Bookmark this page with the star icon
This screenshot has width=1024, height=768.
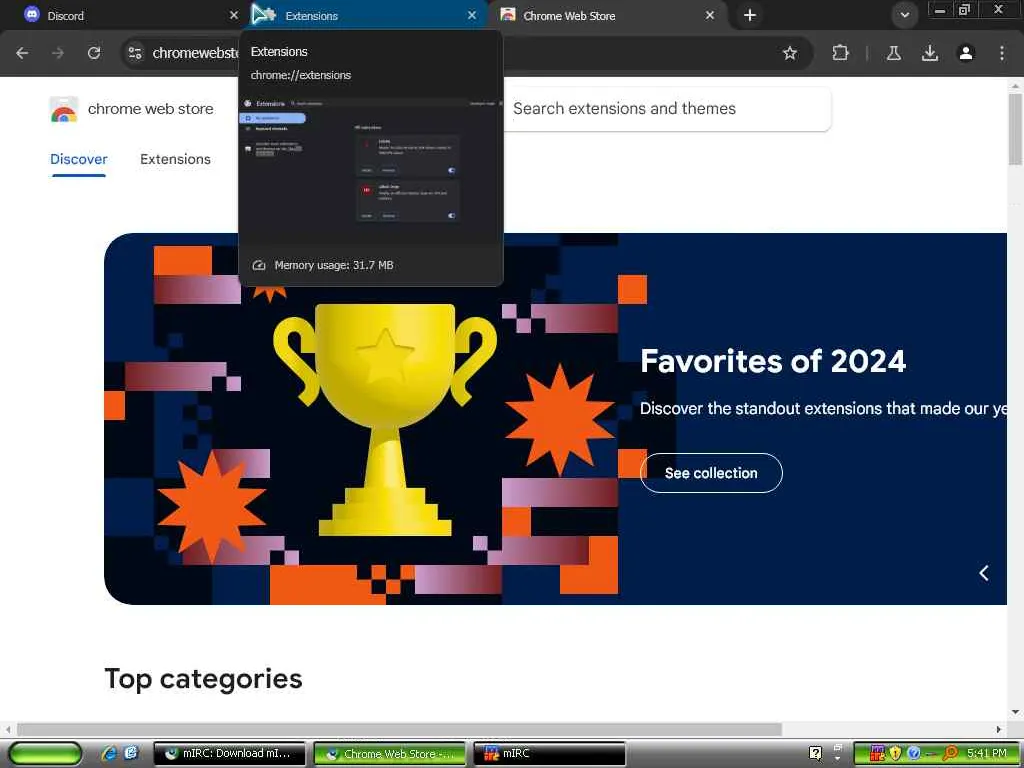tap(790, 53)
